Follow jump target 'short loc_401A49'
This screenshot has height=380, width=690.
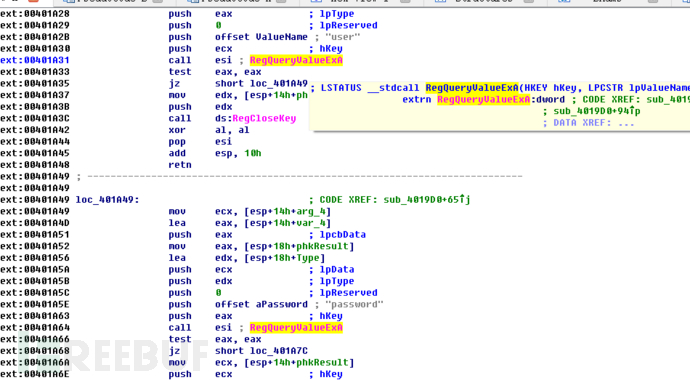tap(261, 84)
